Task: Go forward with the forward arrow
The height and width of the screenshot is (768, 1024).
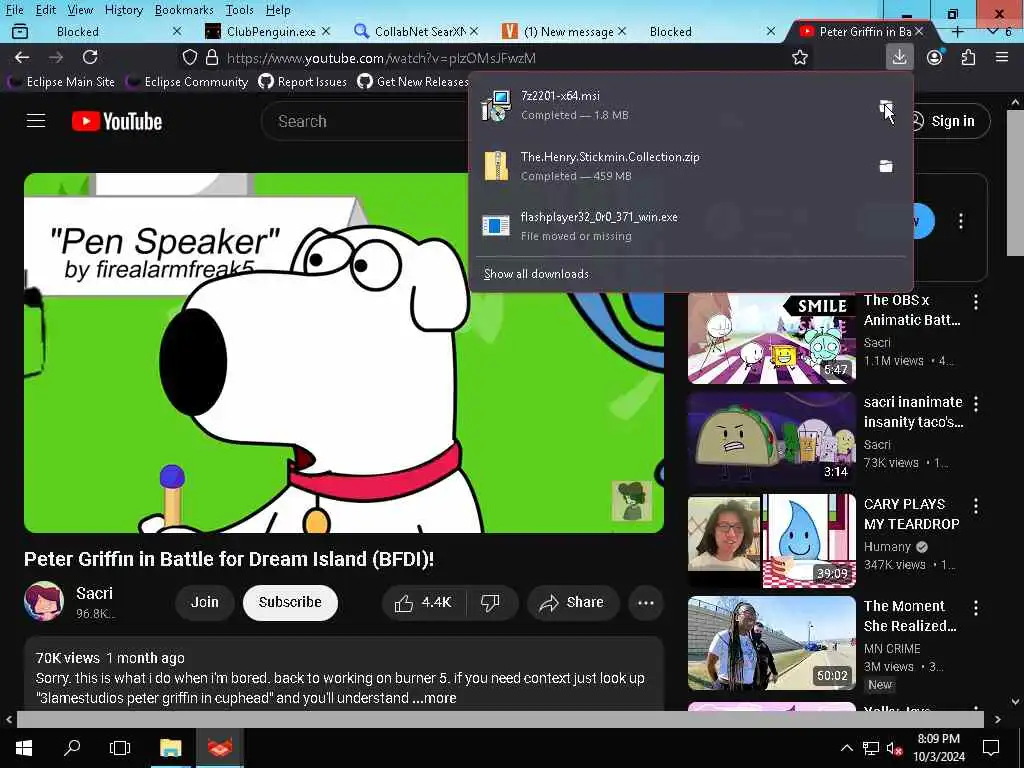Action: [56, 57]
